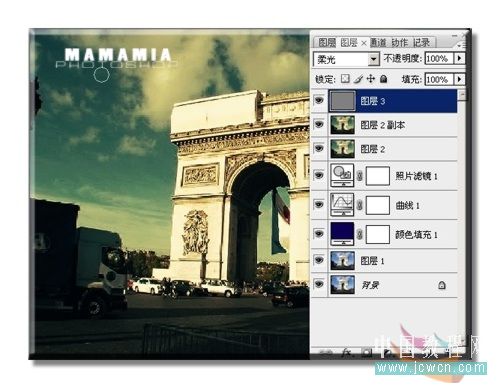This screenshot has width=500, height=388.
Task: Click the thumbnail of 图层 2 副本
Action: click(342, 125)
